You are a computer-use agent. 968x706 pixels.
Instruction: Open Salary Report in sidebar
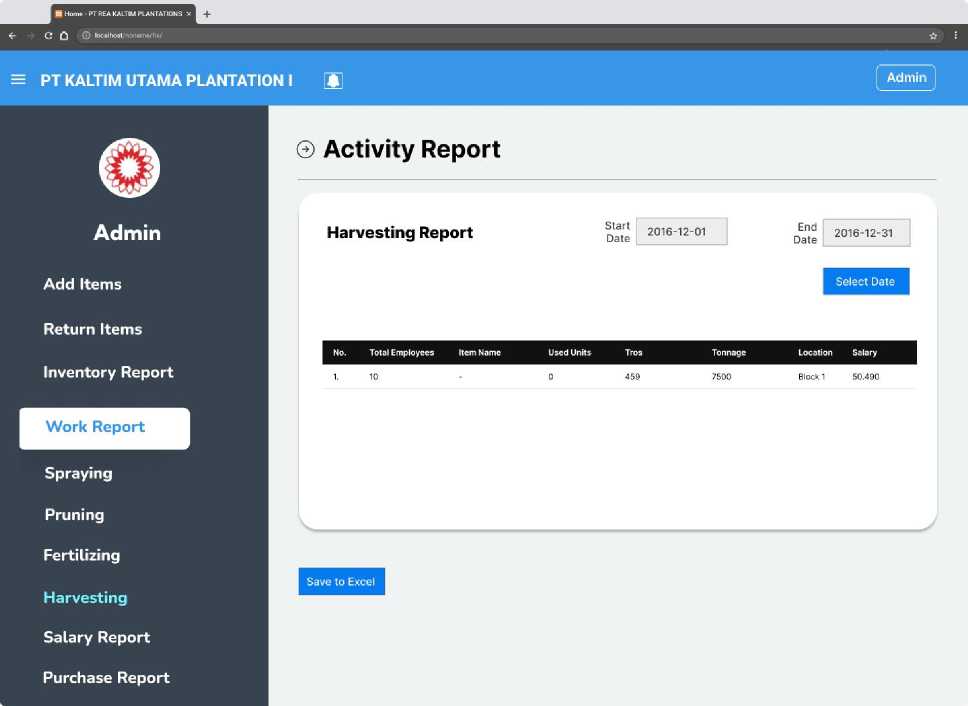tap(96, 637)
